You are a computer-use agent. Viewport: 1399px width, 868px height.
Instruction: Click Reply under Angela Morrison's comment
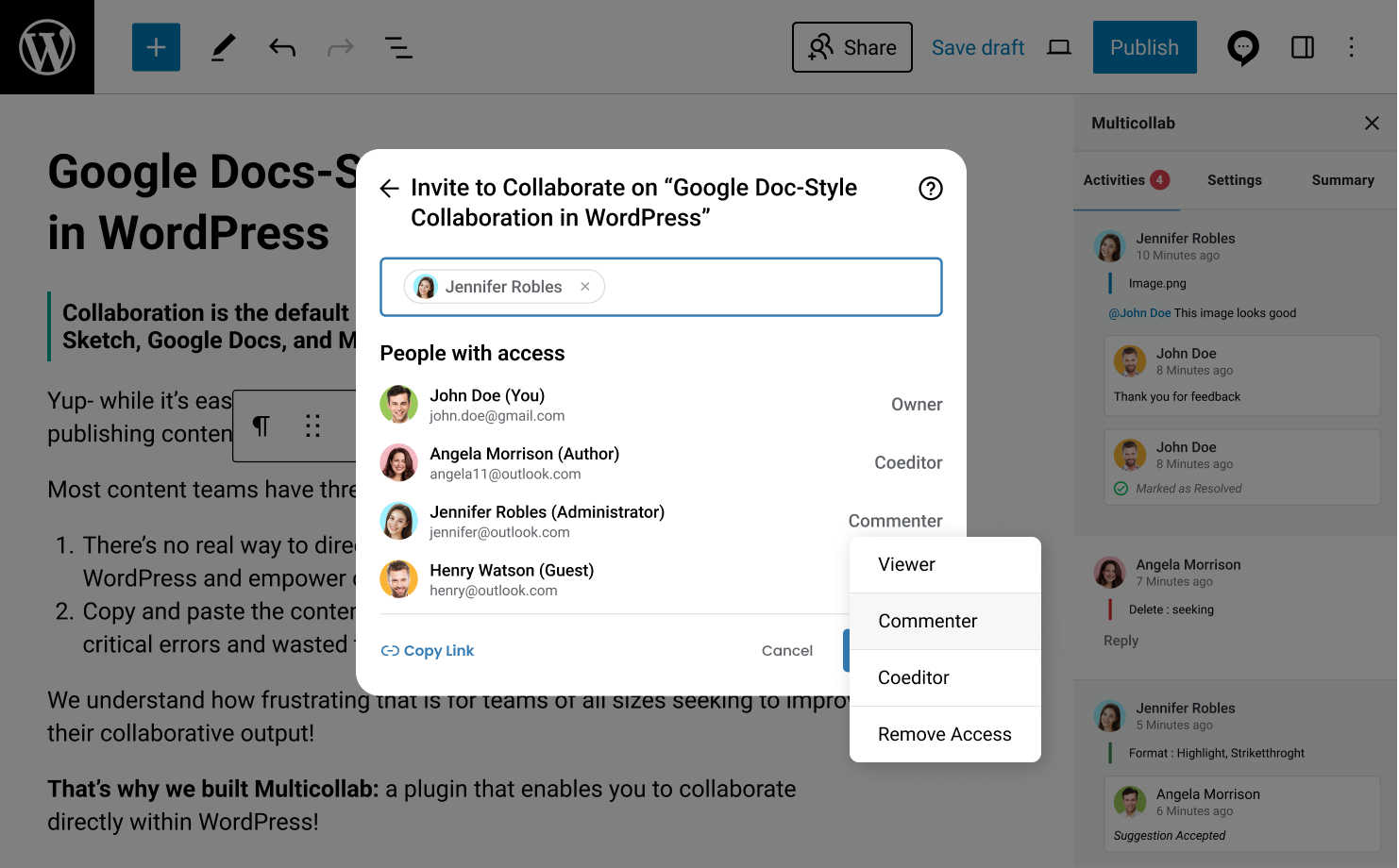[1121, 641]
